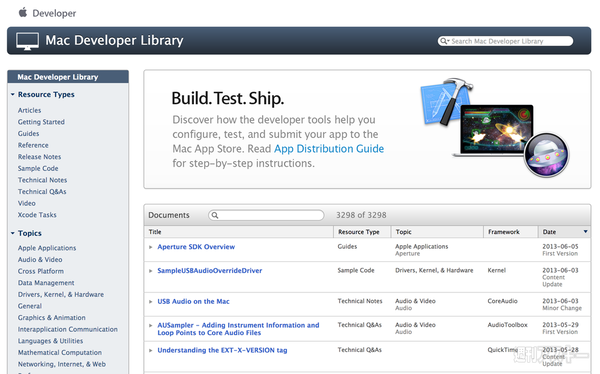Sort by Title column header

pyautogui.click(x=239, y=232)
